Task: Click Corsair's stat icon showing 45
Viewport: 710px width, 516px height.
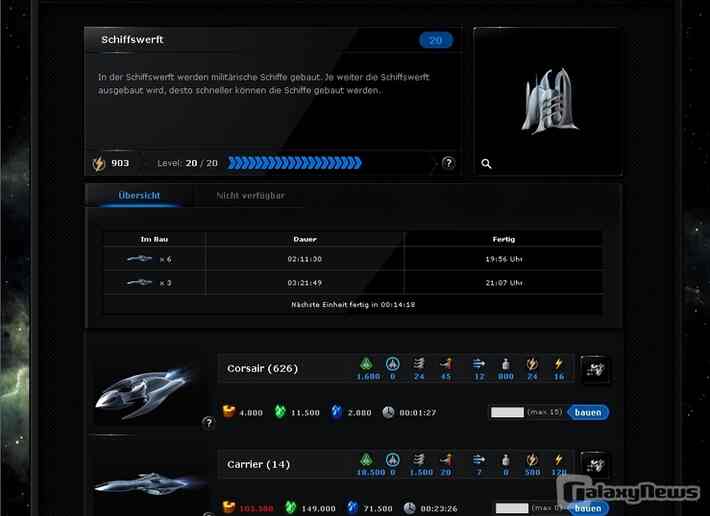Action: coord(446,363)
